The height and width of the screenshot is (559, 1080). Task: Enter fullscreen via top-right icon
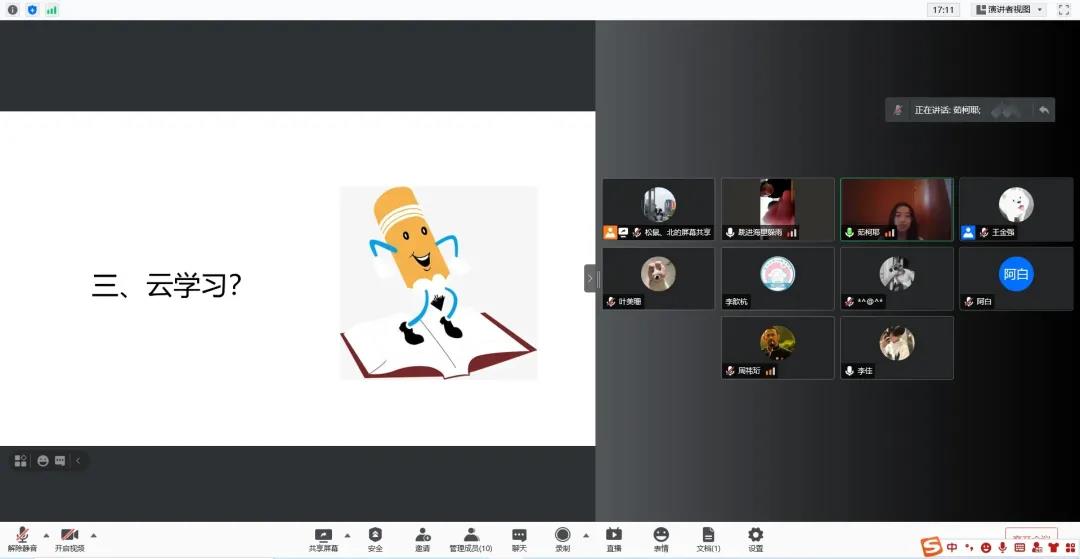pos(1063,10)
